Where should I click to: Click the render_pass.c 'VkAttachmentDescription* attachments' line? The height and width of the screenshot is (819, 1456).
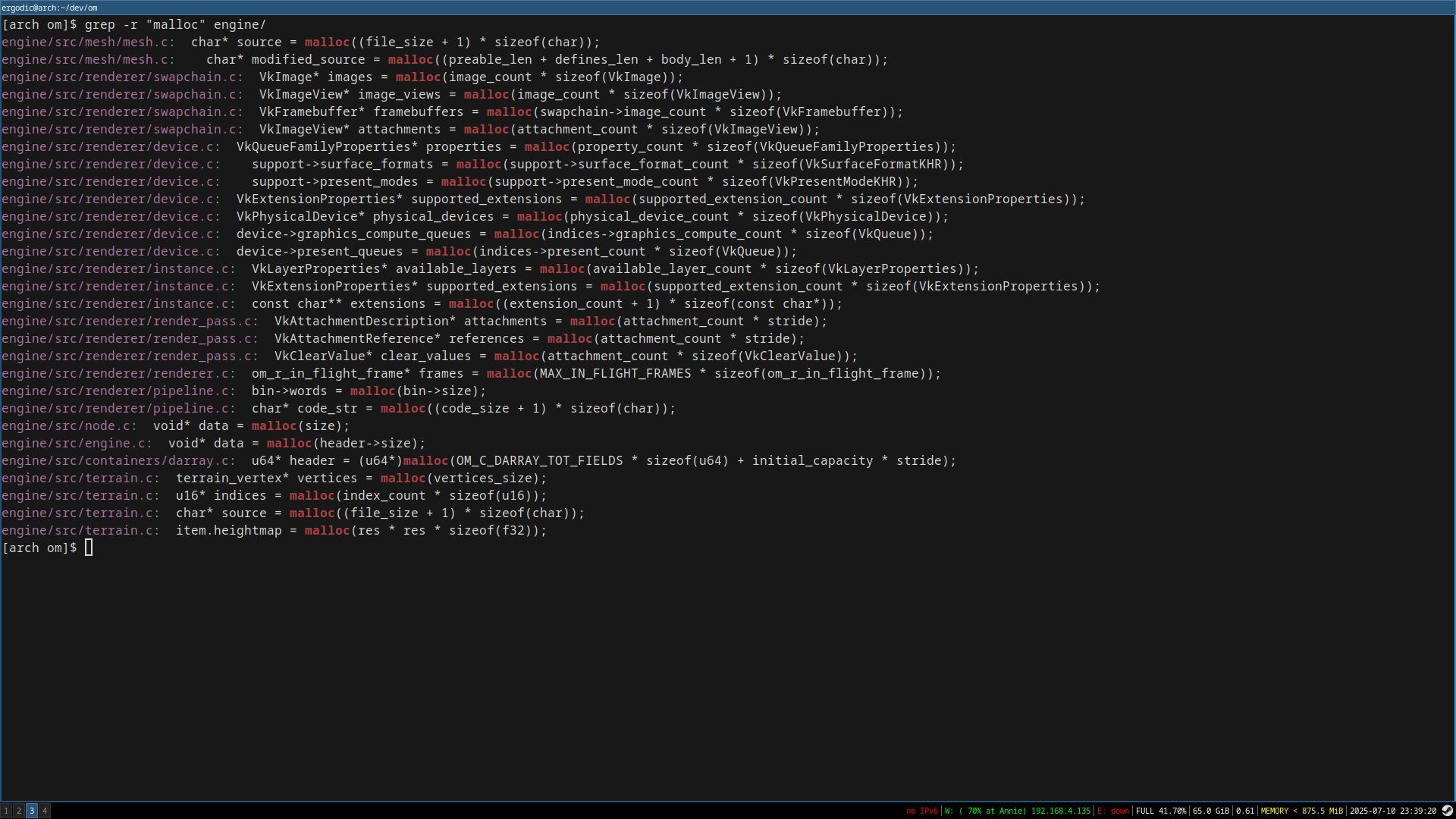point(414,322)
